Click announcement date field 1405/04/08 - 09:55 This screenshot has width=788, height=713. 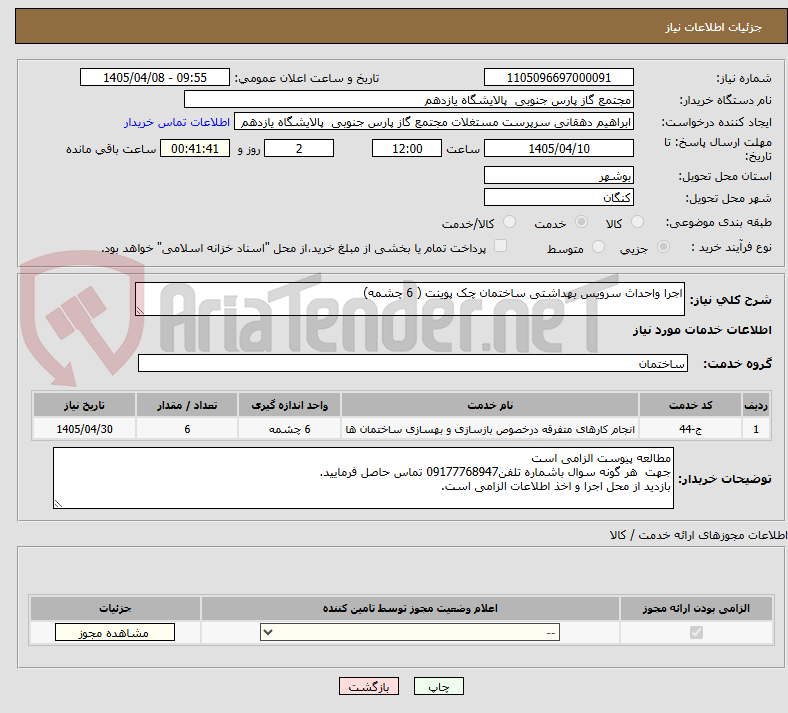(155, 77)
